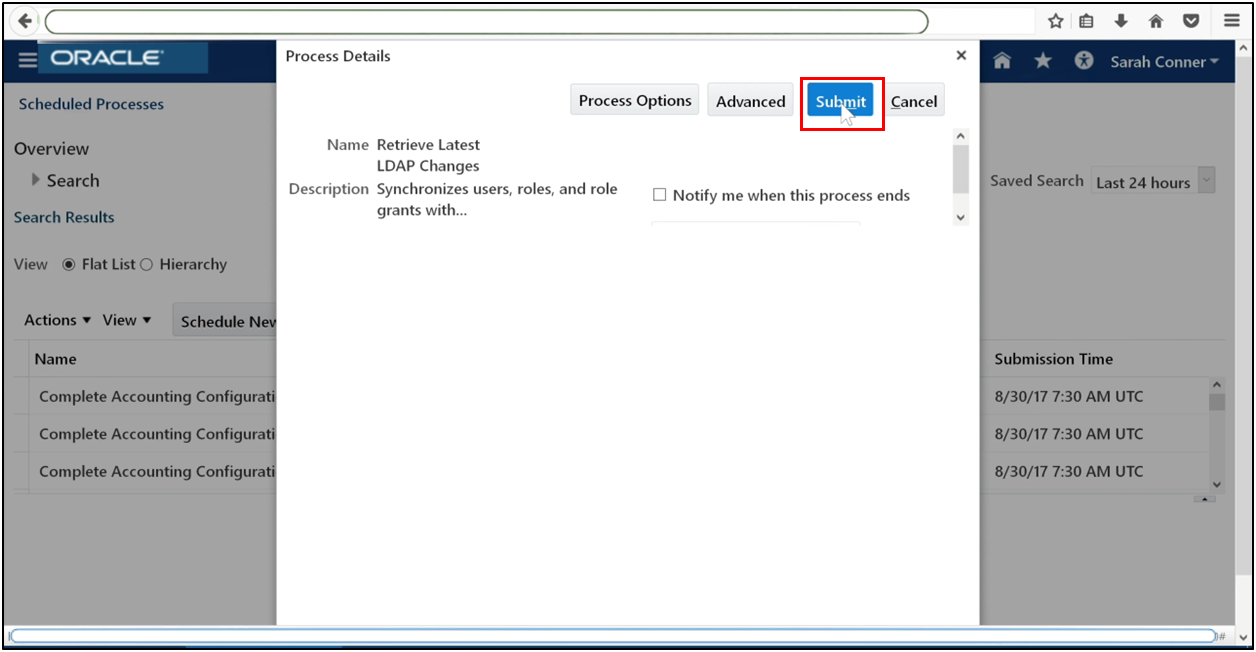Viewport: 1256px width, 652px height.
Task: Click the browser back arrow
Action: tap(22, 20)
